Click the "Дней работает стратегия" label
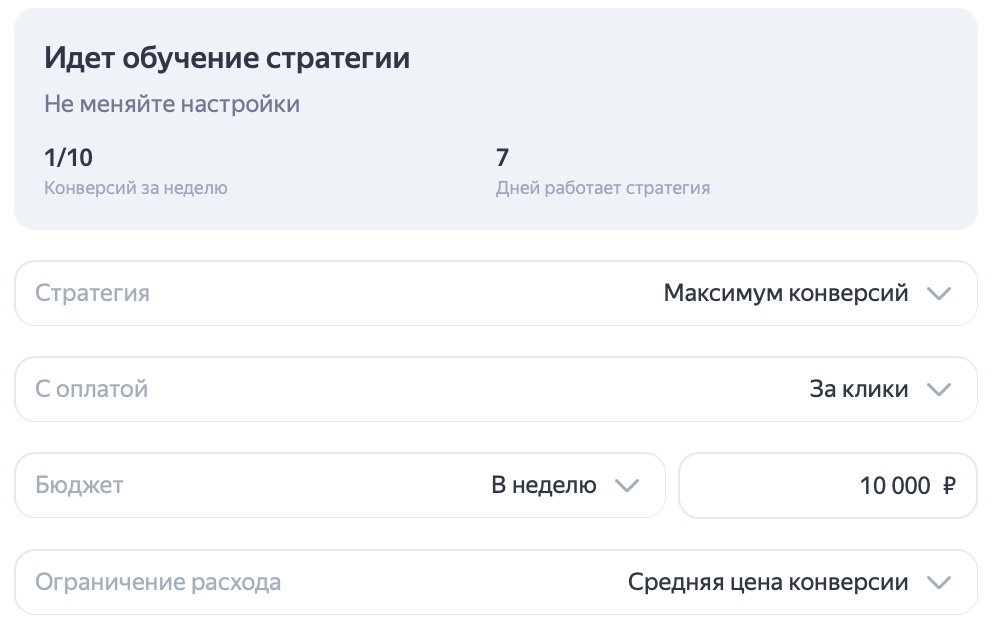 click(x=603, y=187)
